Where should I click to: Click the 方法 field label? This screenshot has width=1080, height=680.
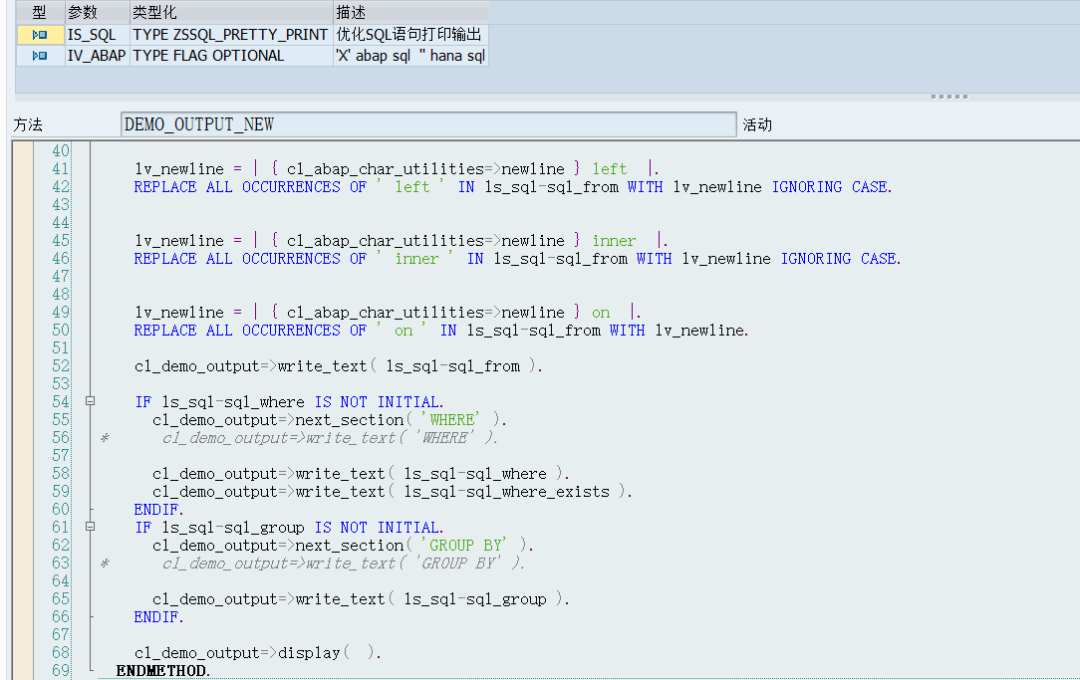[28, 125]
